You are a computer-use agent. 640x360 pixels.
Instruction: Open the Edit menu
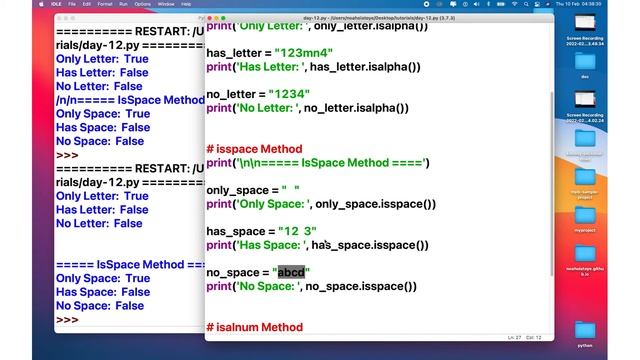[x=87, y=4]
